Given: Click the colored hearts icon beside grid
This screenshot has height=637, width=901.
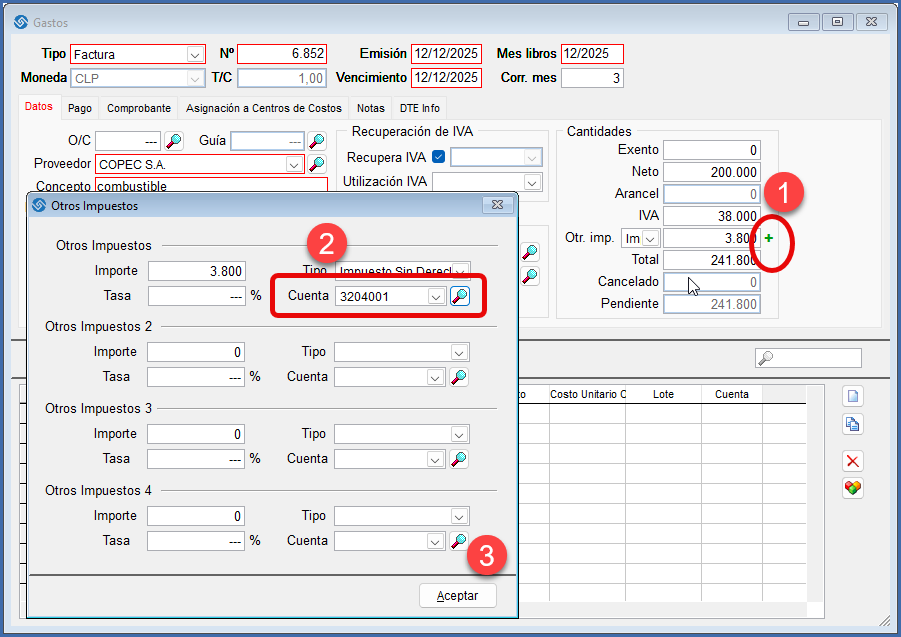Looking at the screenshot, I should (853, 488).
